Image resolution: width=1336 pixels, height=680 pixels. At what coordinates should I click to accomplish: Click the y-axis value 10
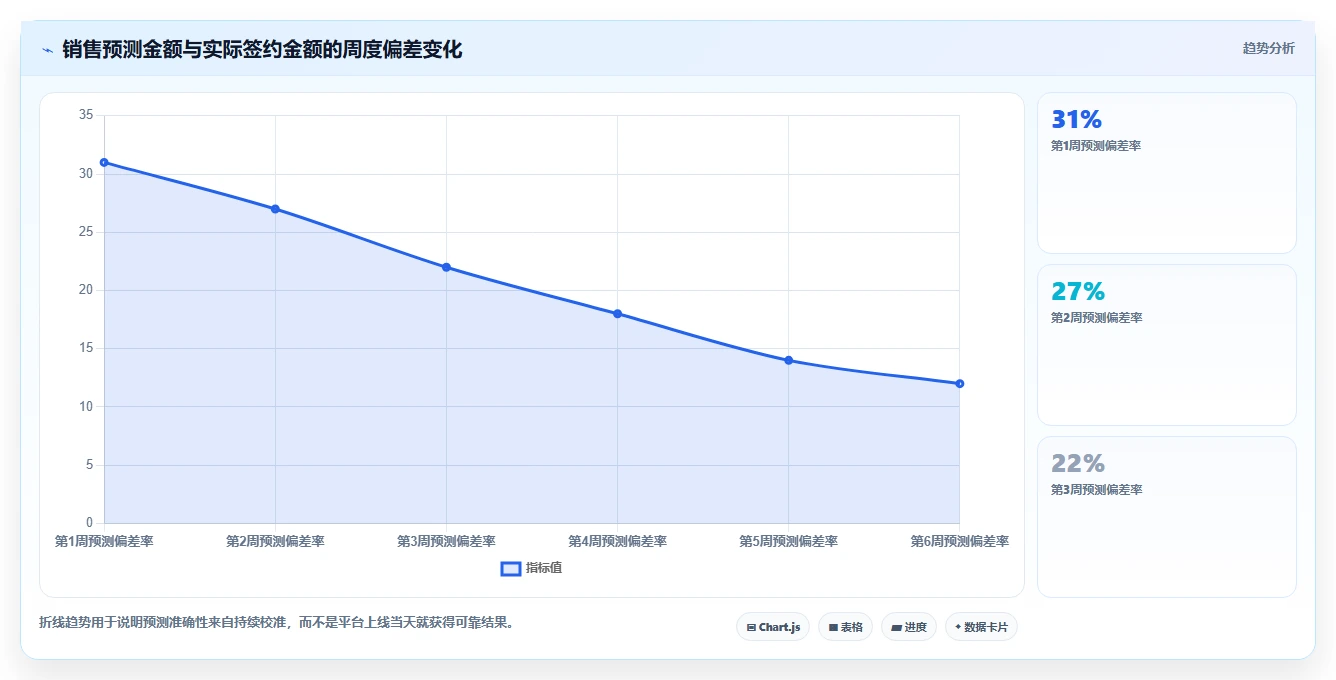(85, 407)
